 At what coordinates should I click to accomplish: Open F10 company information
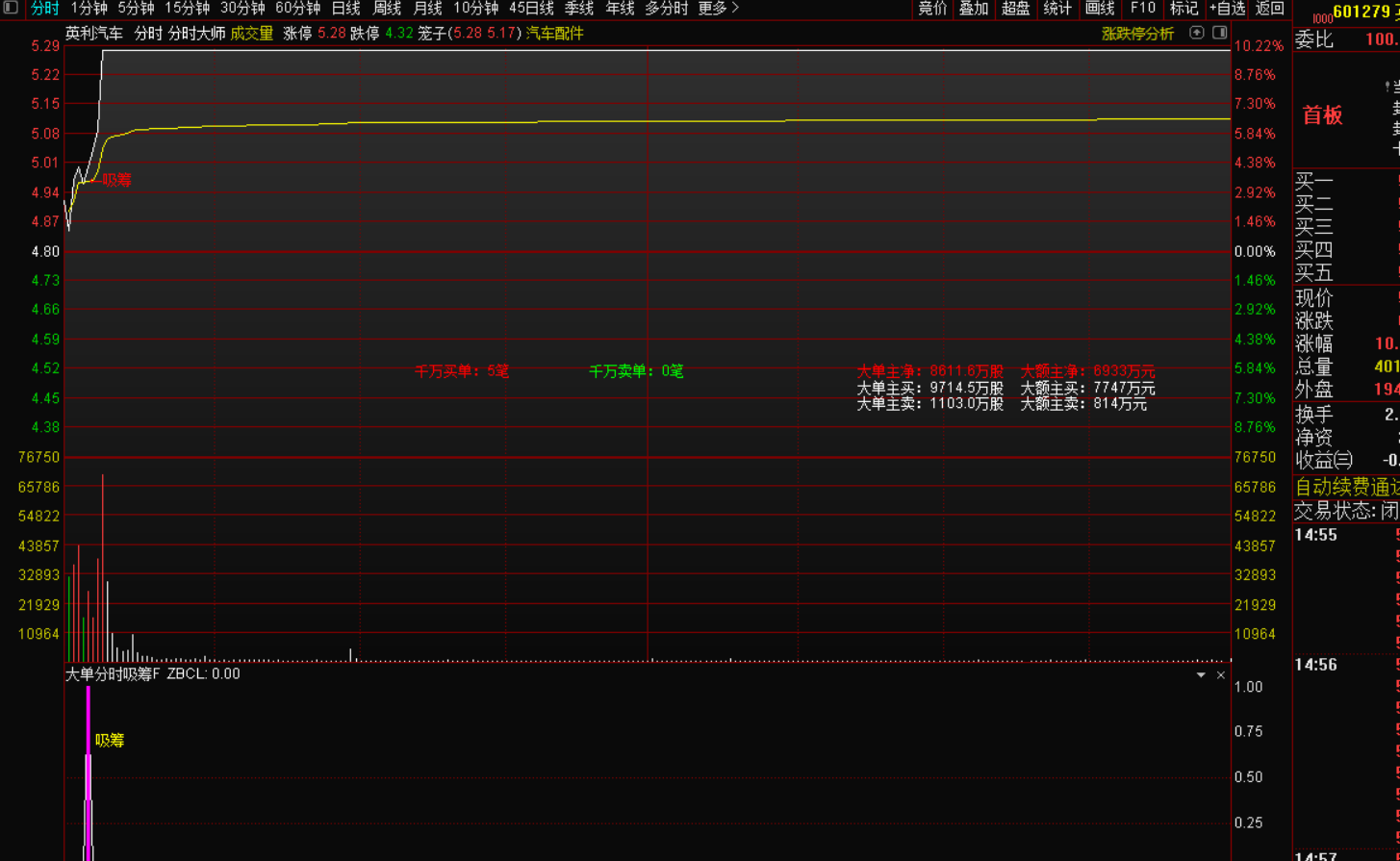click(x=1142, y=9)
